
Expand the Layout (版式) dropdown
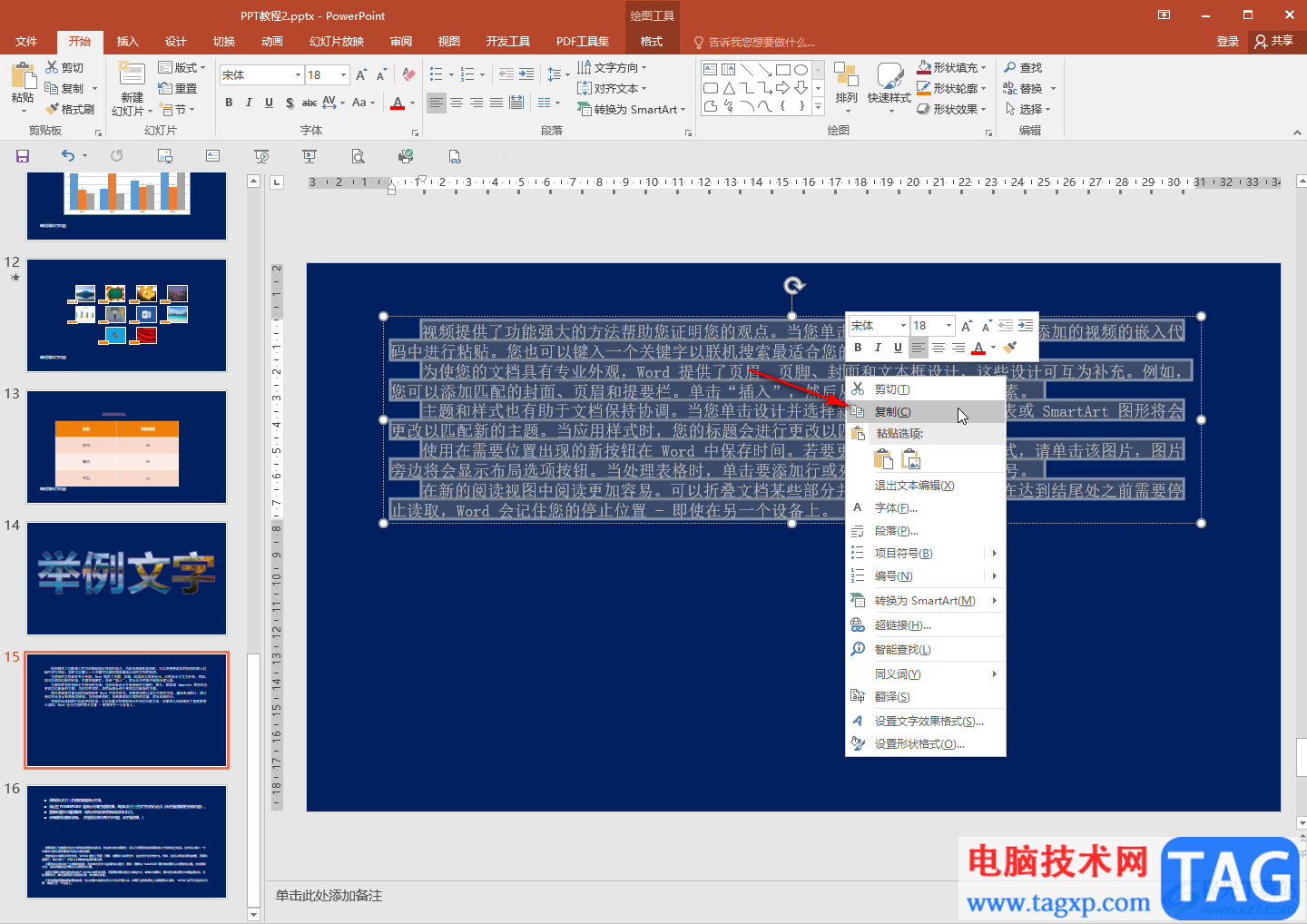click(182, 67)
